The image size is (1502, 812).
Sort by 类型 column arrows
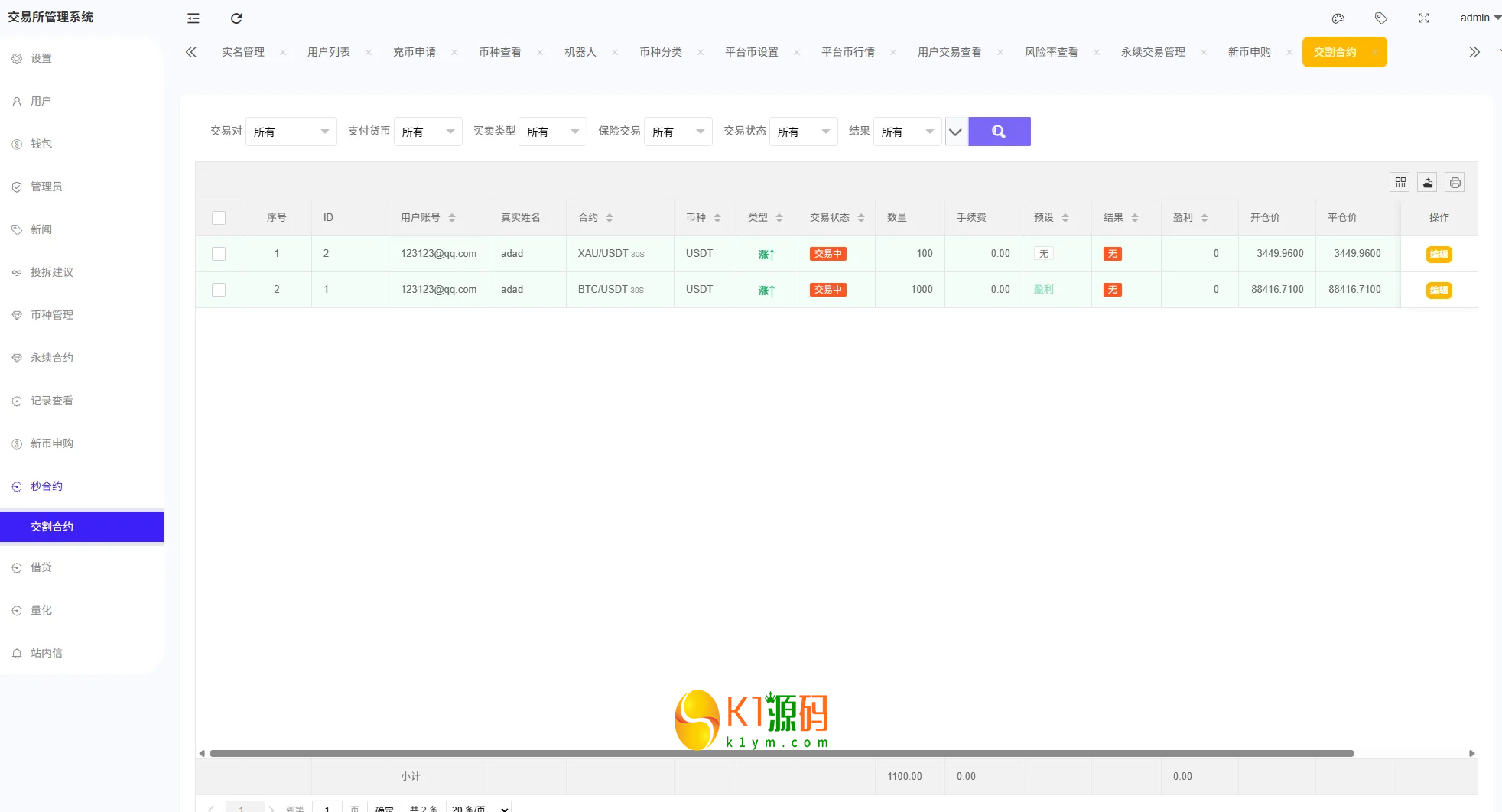(779, 218)
